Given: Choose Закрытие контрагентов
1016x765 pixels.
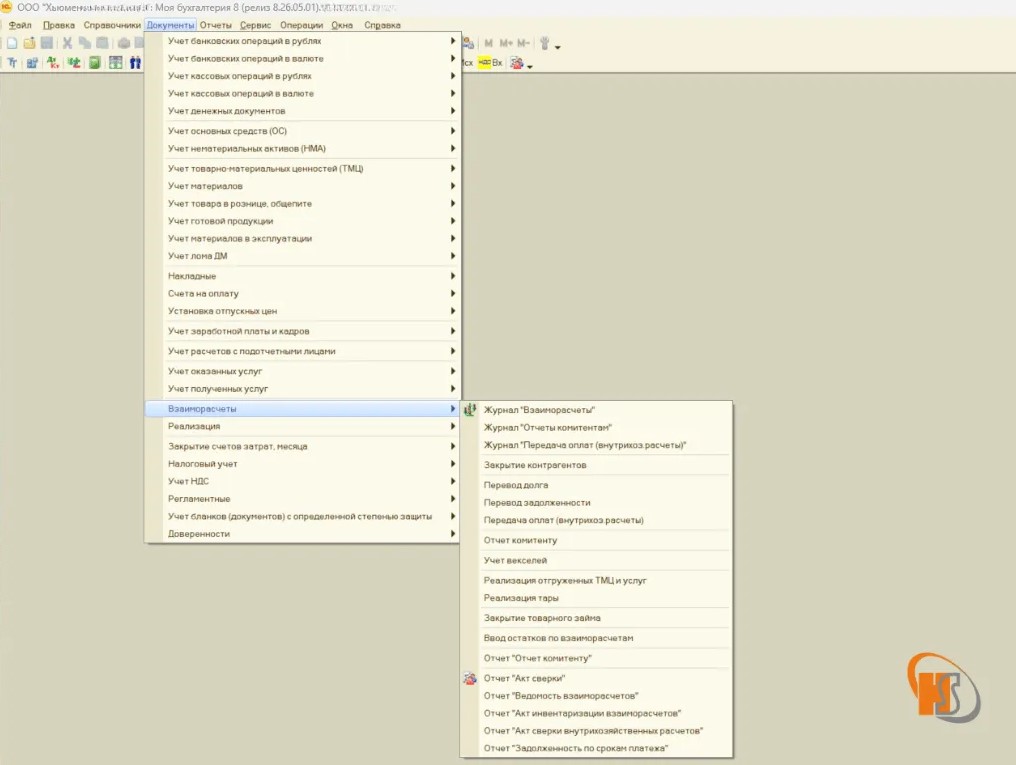Looking at the screenshot, I should click(596, 465).
